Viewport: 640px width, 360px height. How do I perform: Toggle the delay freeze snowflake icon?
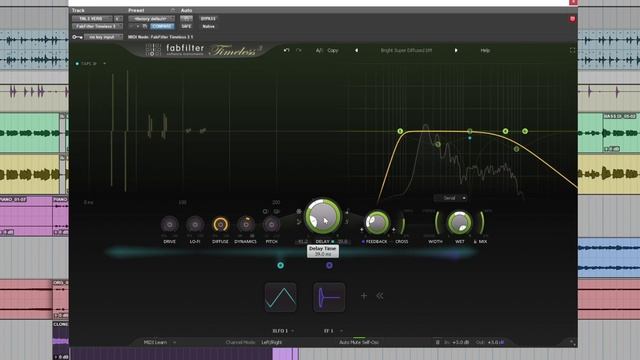pyautogui.click(x=299, y=211)
